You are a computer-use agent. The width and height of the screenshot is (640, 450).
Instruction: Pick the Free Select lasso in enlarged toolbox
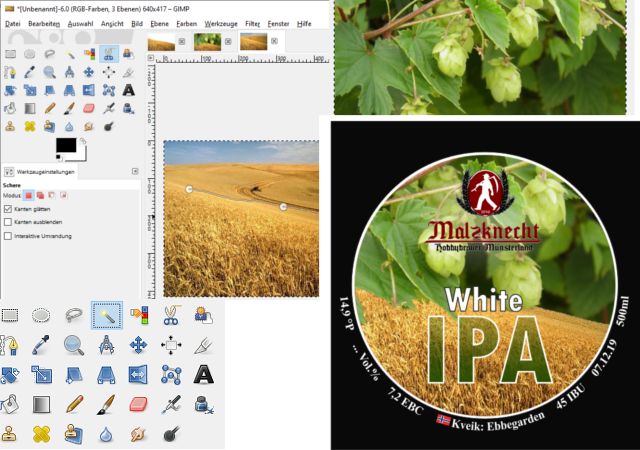pyautogui.click(x=73, y=315)
